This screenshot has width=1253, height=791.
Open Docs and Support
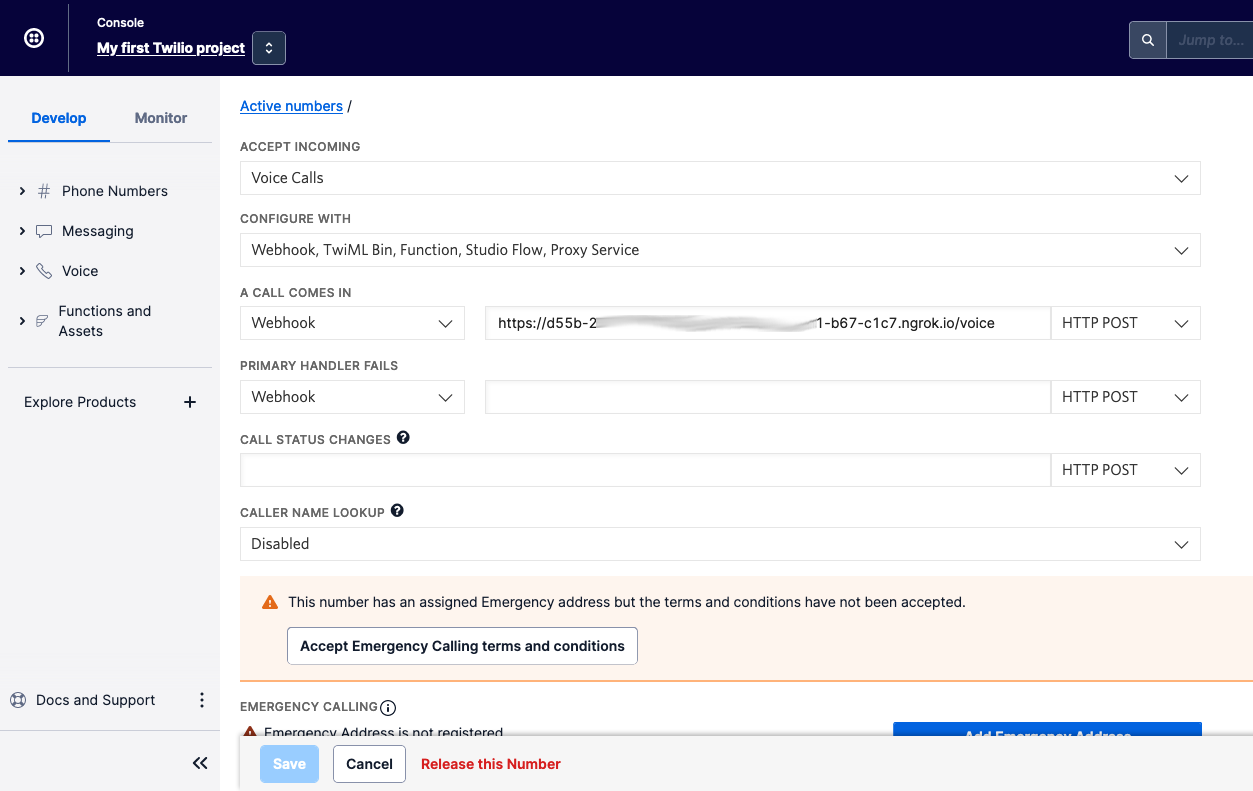click(x=96, y=700)
